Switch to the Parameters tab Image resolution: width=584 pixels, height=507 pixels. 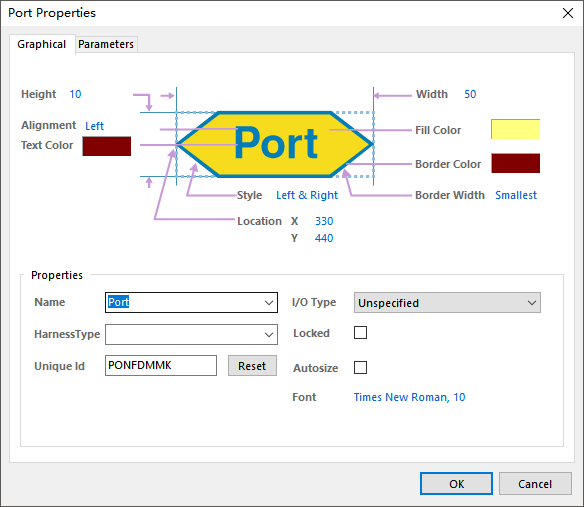coord(106,44)
